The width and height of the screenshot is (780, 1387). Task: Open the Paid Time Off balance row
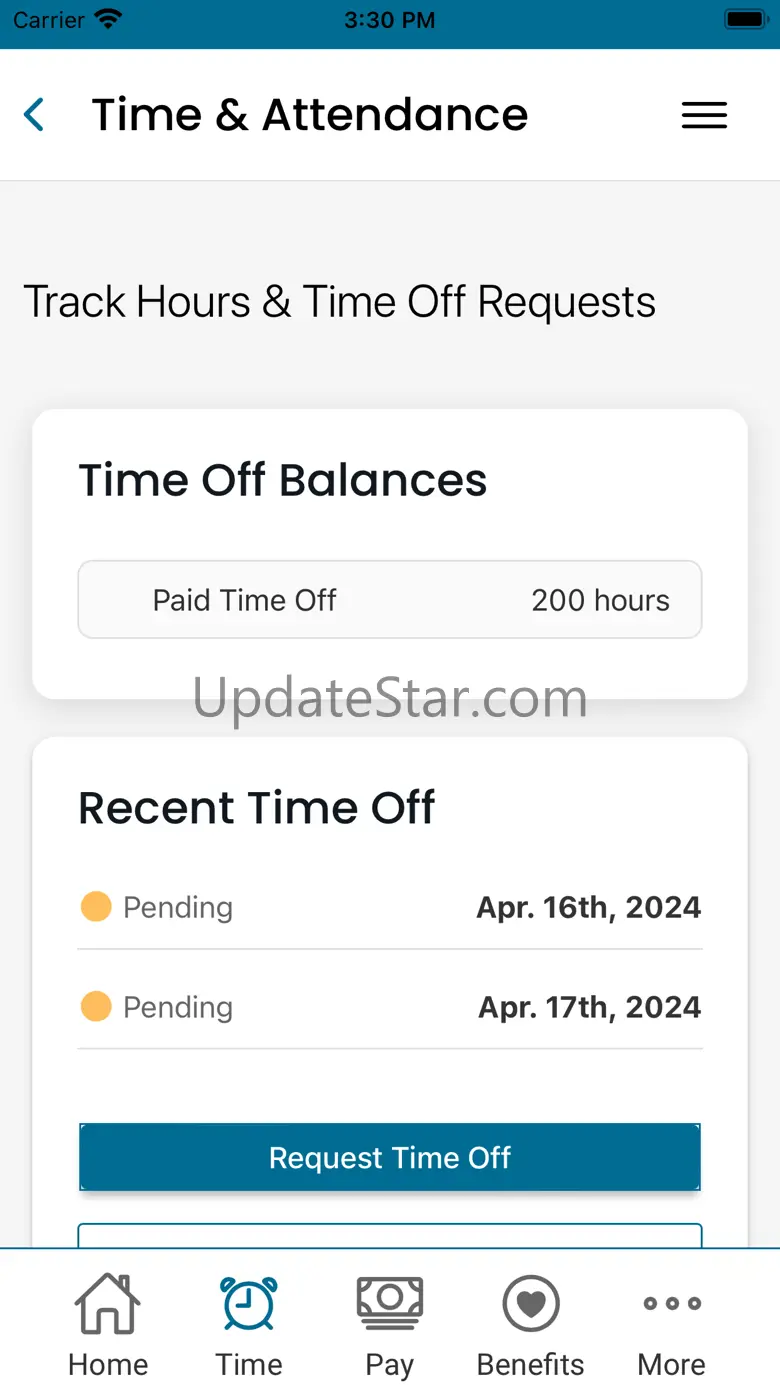click(x=390, y=600)
